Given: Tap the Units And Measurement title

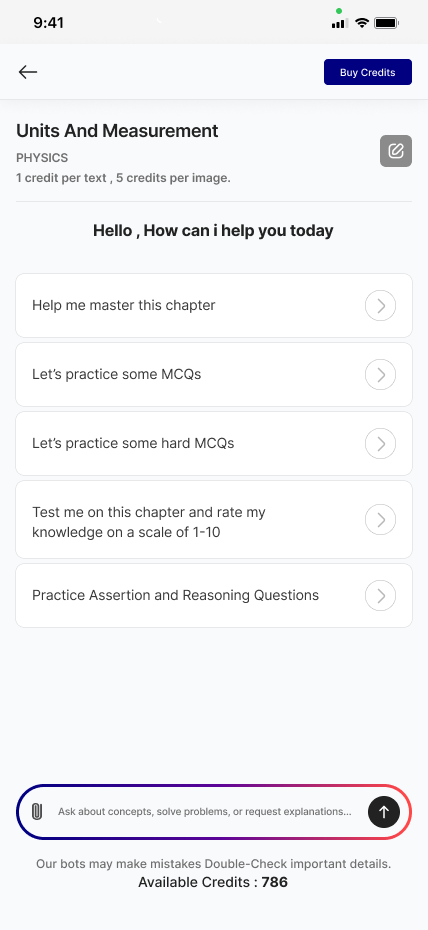Looking at the screenshot, I should [117, 130].
